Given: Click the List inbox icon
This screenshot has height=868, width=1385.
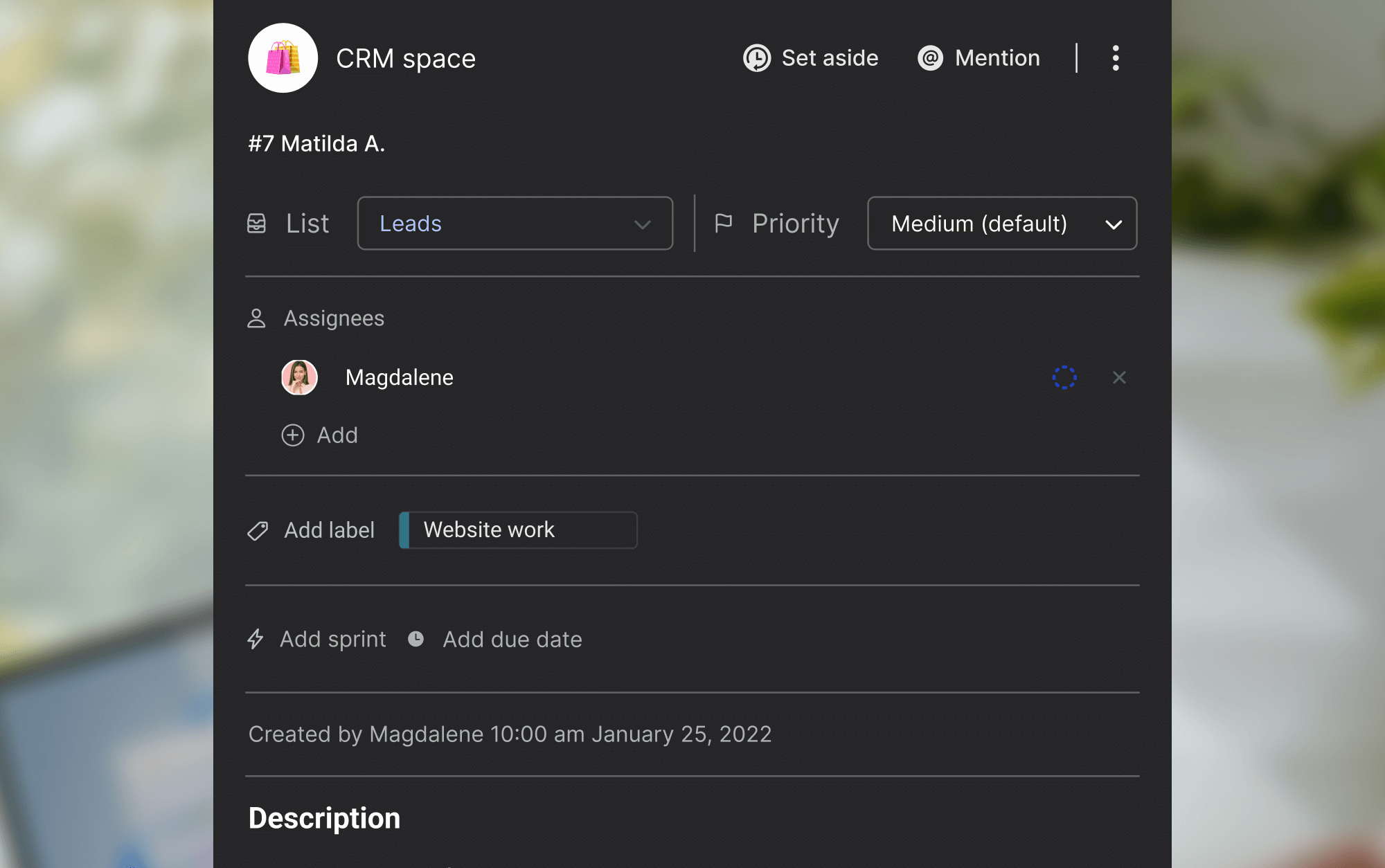Looking at the screenshot, I should coord(256,224).
